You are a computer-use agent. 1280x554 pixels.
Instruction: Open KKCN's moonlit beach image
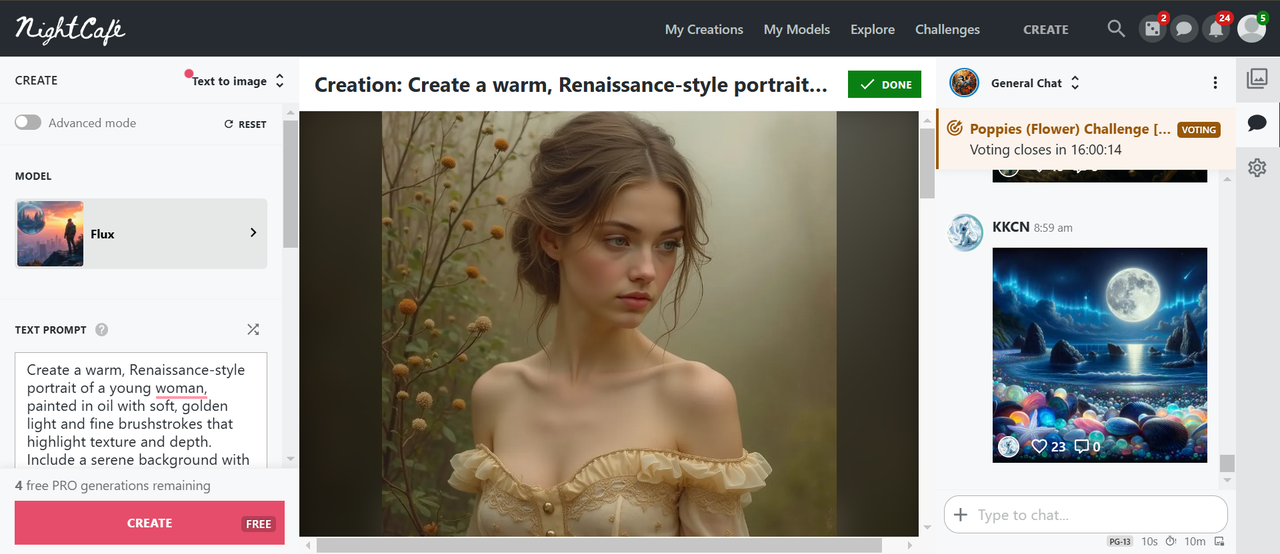pyautogui.click(x=1099, y=355)
